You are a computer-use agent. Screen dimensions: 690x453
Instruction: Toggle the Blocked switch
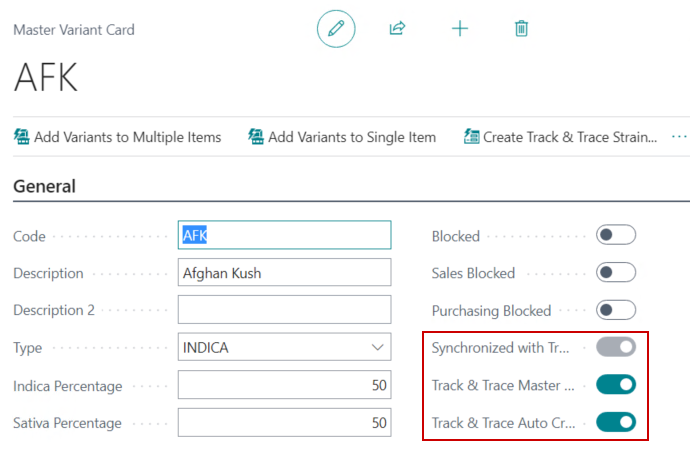click(x=615, y=236)
